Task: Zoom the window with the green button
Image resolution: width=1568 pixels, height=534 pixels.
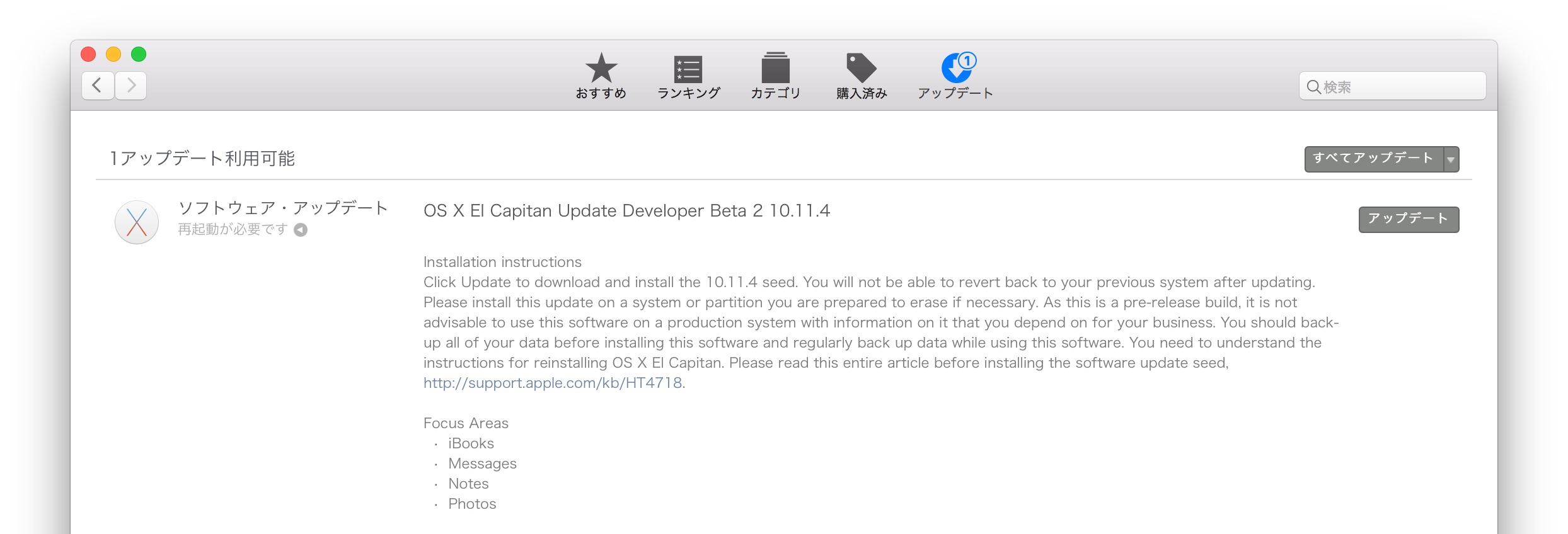Action: [x=139, y=54]
